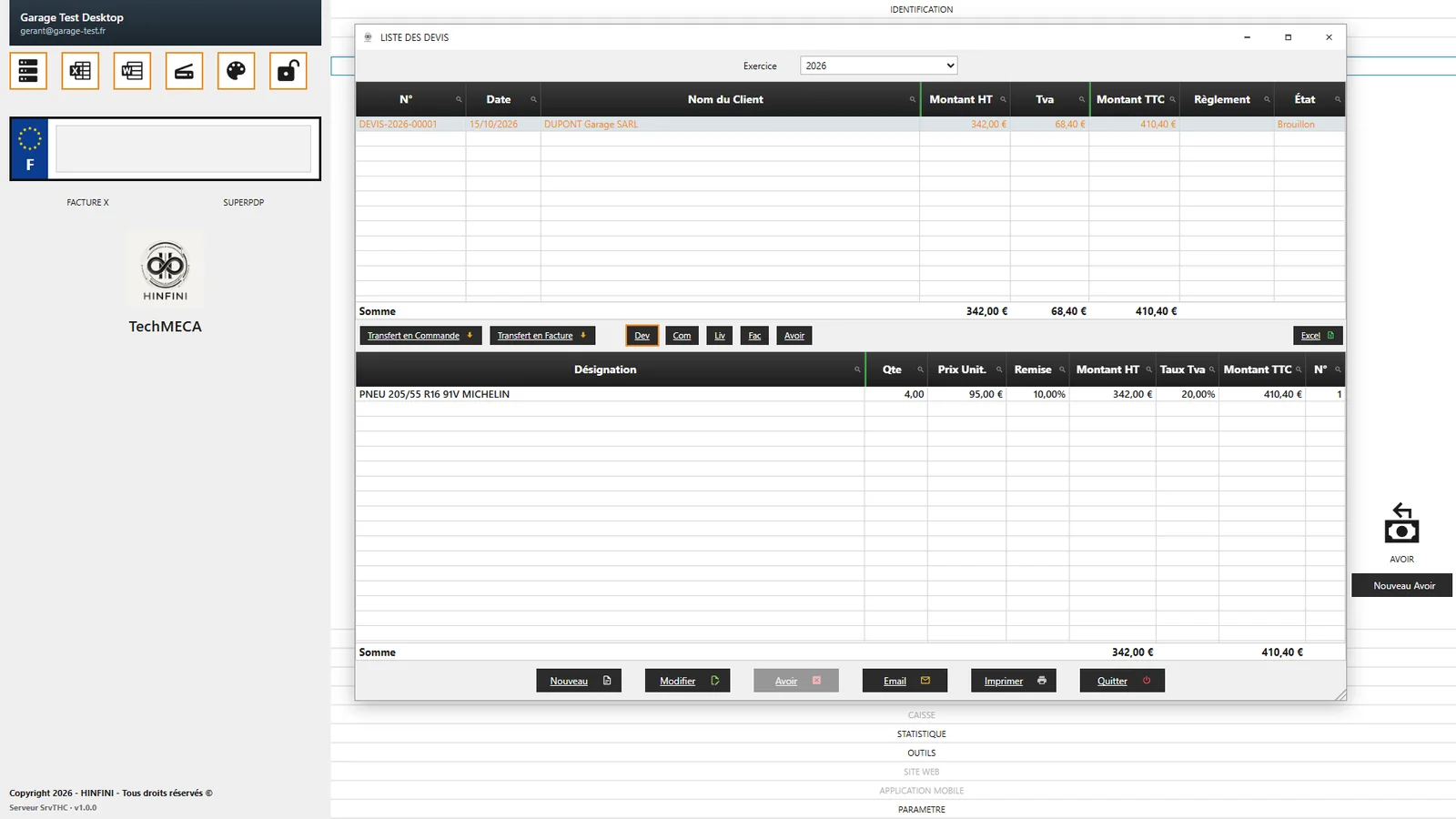1456x819 pixels.
Task: Switch to the Avoir tab
Action: [x=794, y=336]
